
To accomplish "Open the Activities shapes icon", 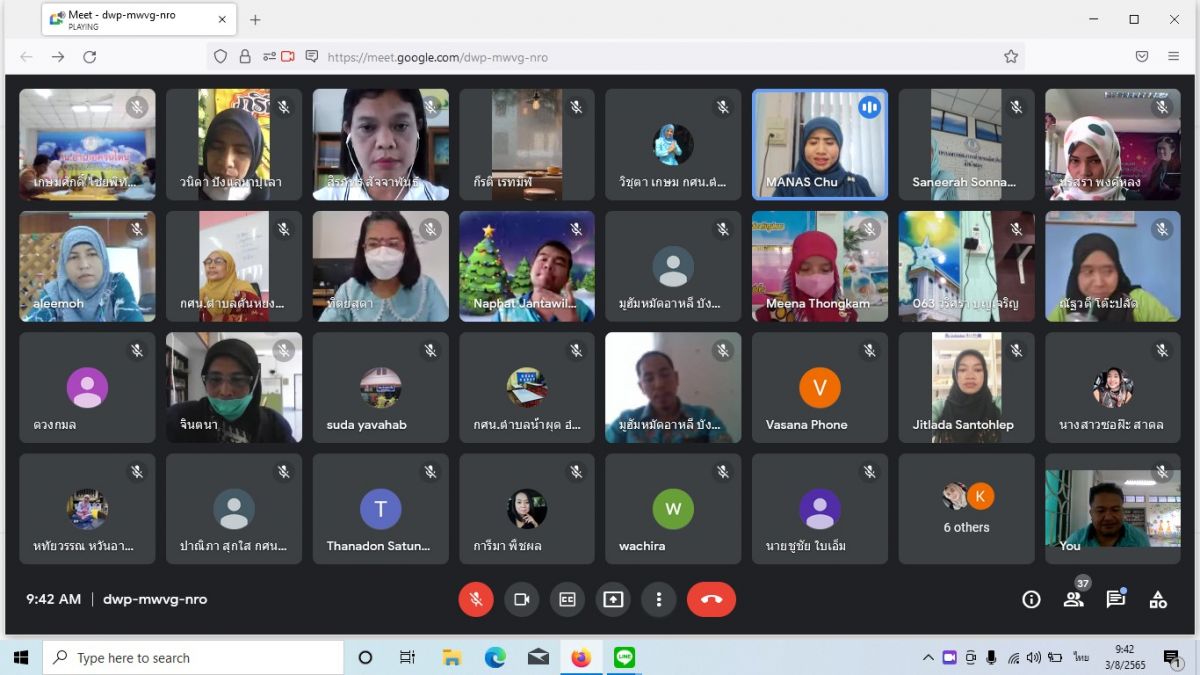I will tap(1158, 599).
